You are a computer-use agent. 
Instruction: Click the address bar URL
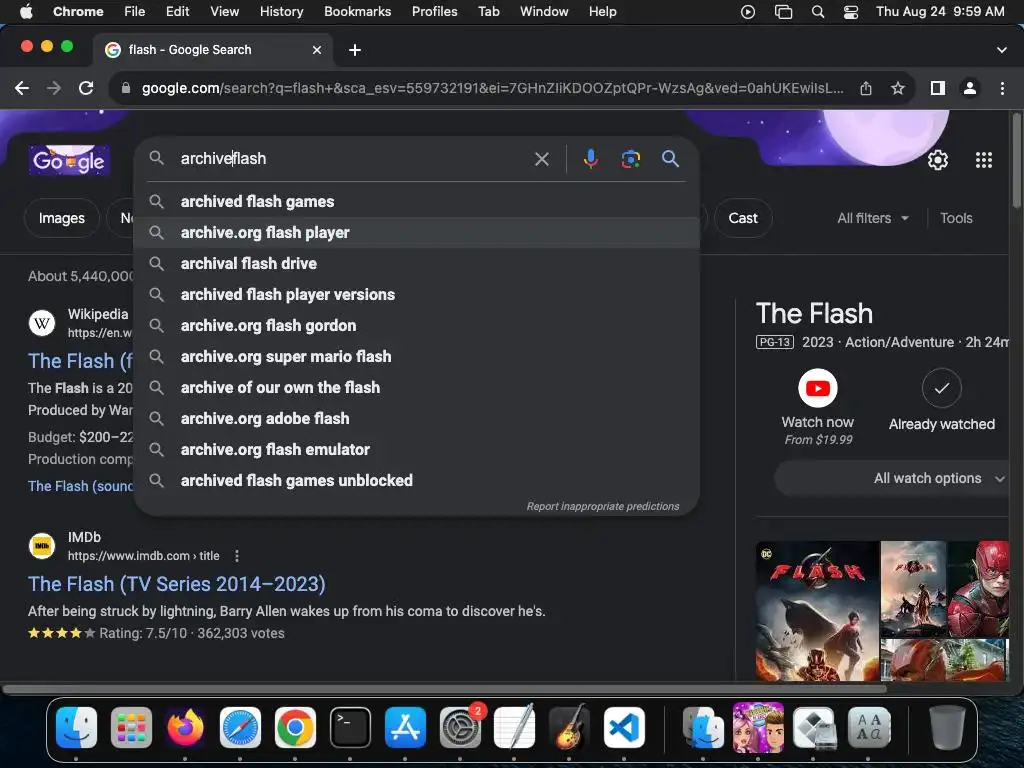tap(492, 88)
